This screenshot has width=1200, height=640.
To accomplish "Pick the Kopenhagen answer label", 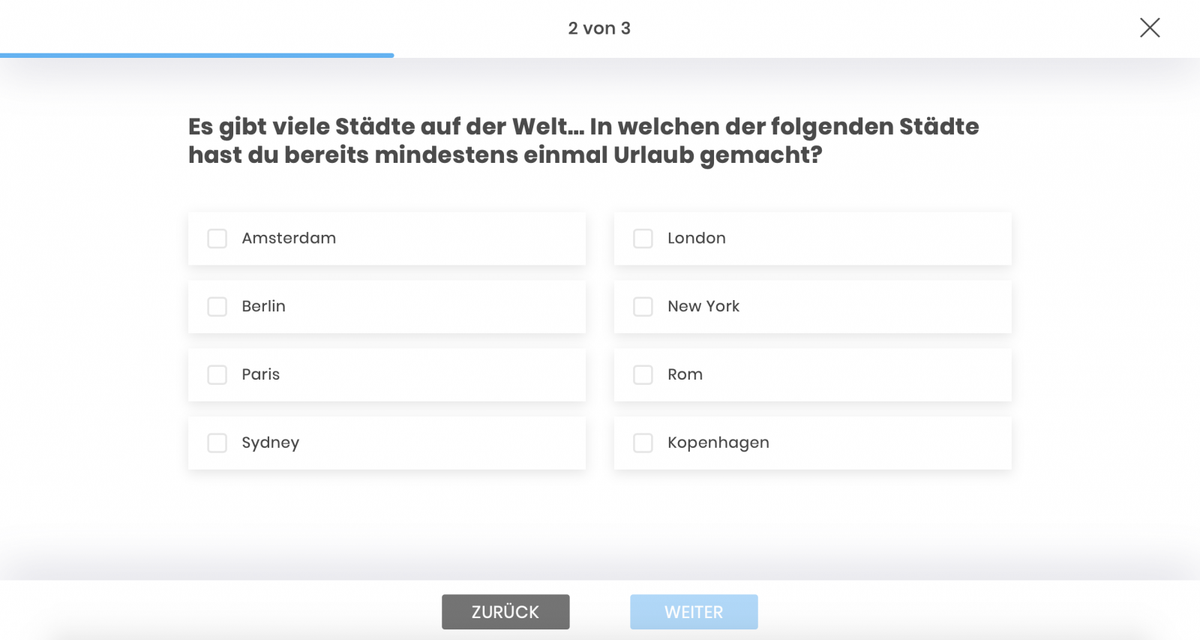I will 719,442.
